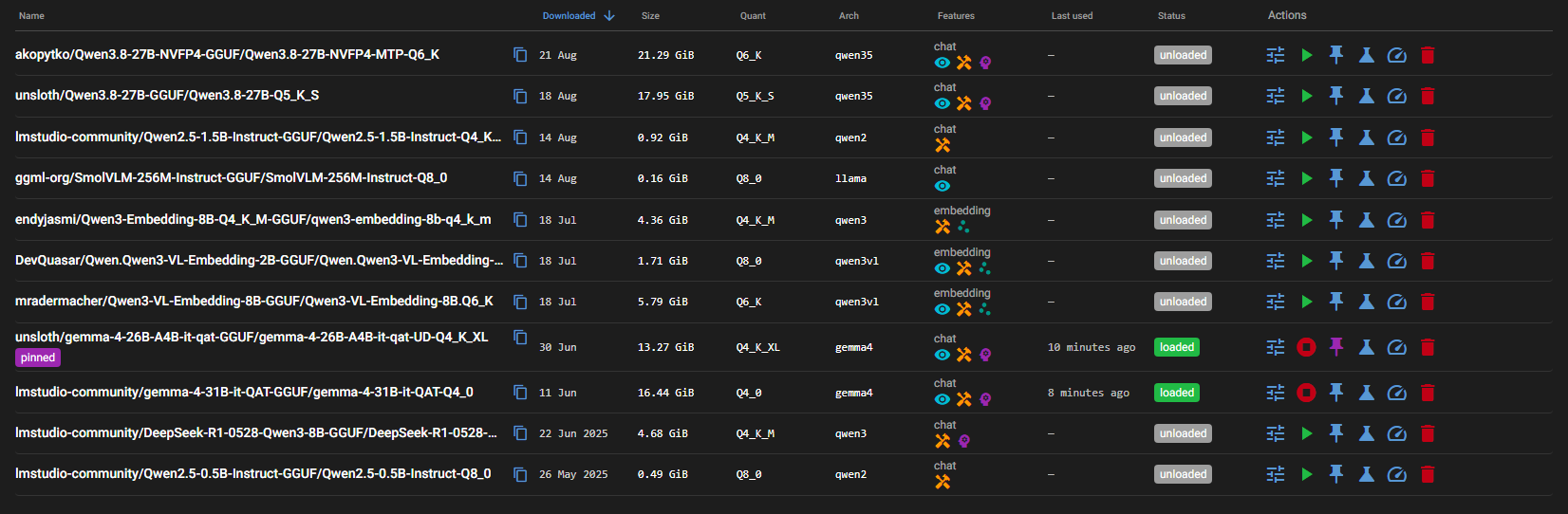Pin the DeepSeek-R1-0528-Qwen3-8B model

(1336, 433)
